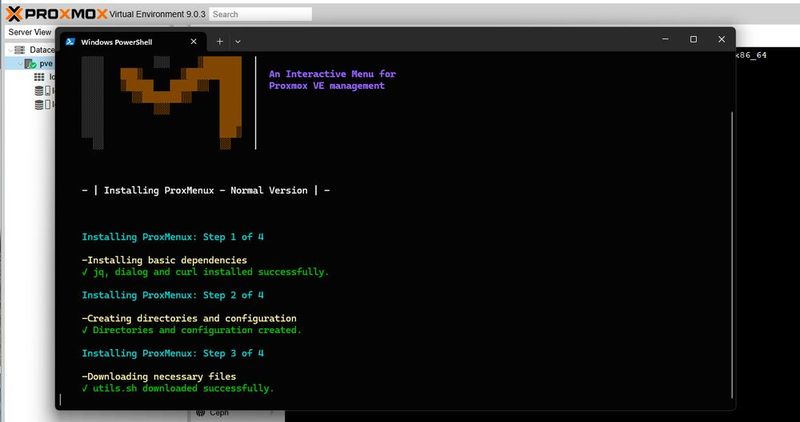The width and height of the screenshot is (800, 422).
Task: Click the Proxmox logo in the header
Action: 56,14
